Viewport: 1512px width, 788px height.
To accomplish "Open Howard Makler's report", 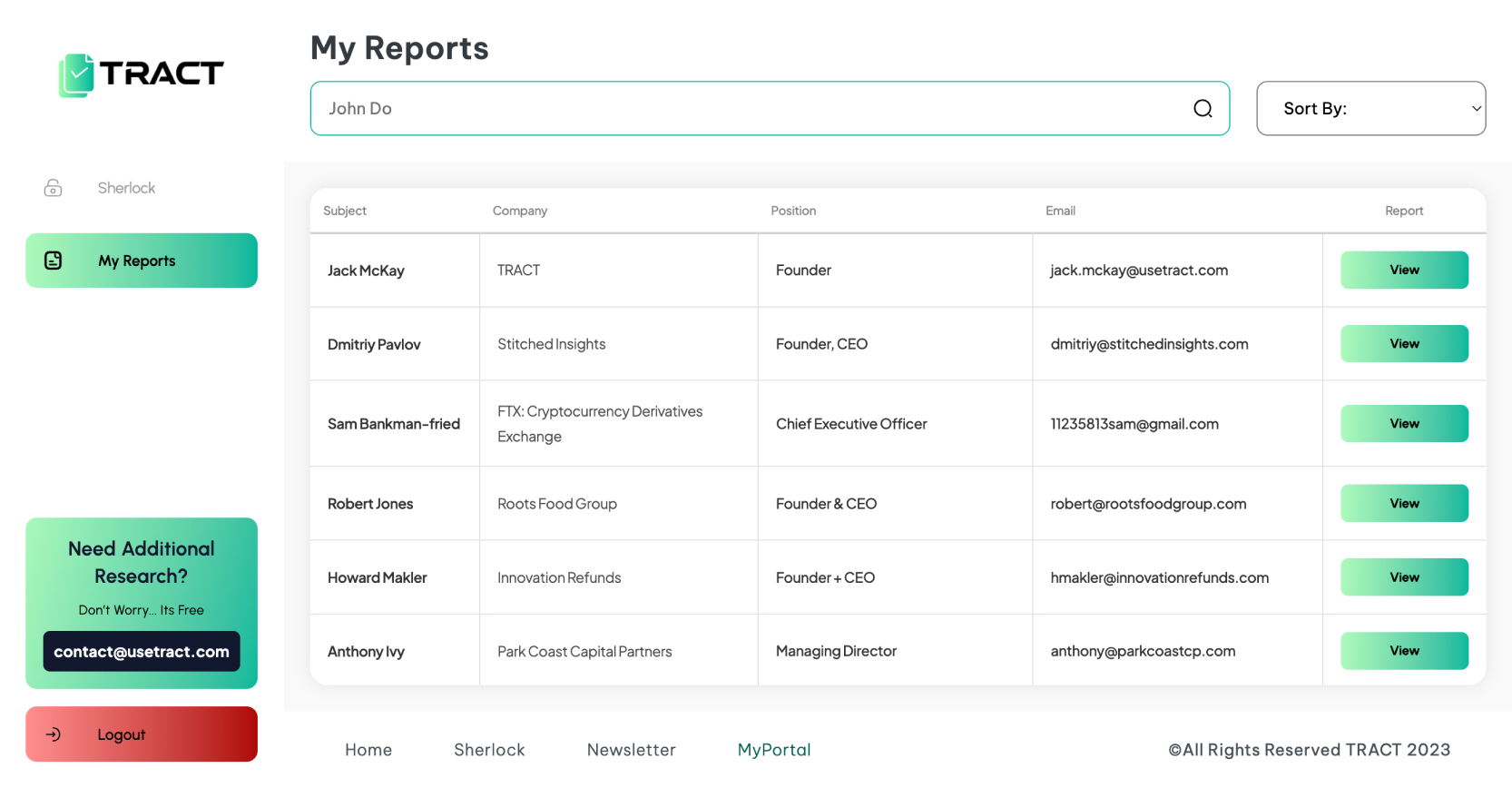I will (1404, 577).
